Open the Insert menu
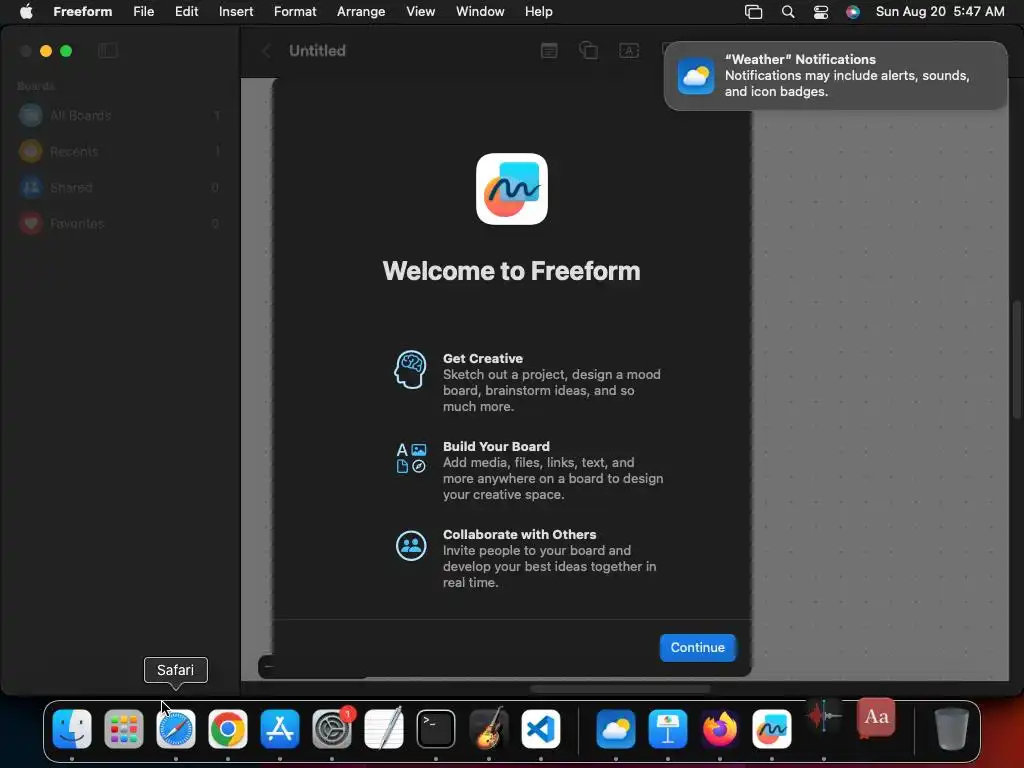This screenshot has width=1024, height=768. [236, 11]
